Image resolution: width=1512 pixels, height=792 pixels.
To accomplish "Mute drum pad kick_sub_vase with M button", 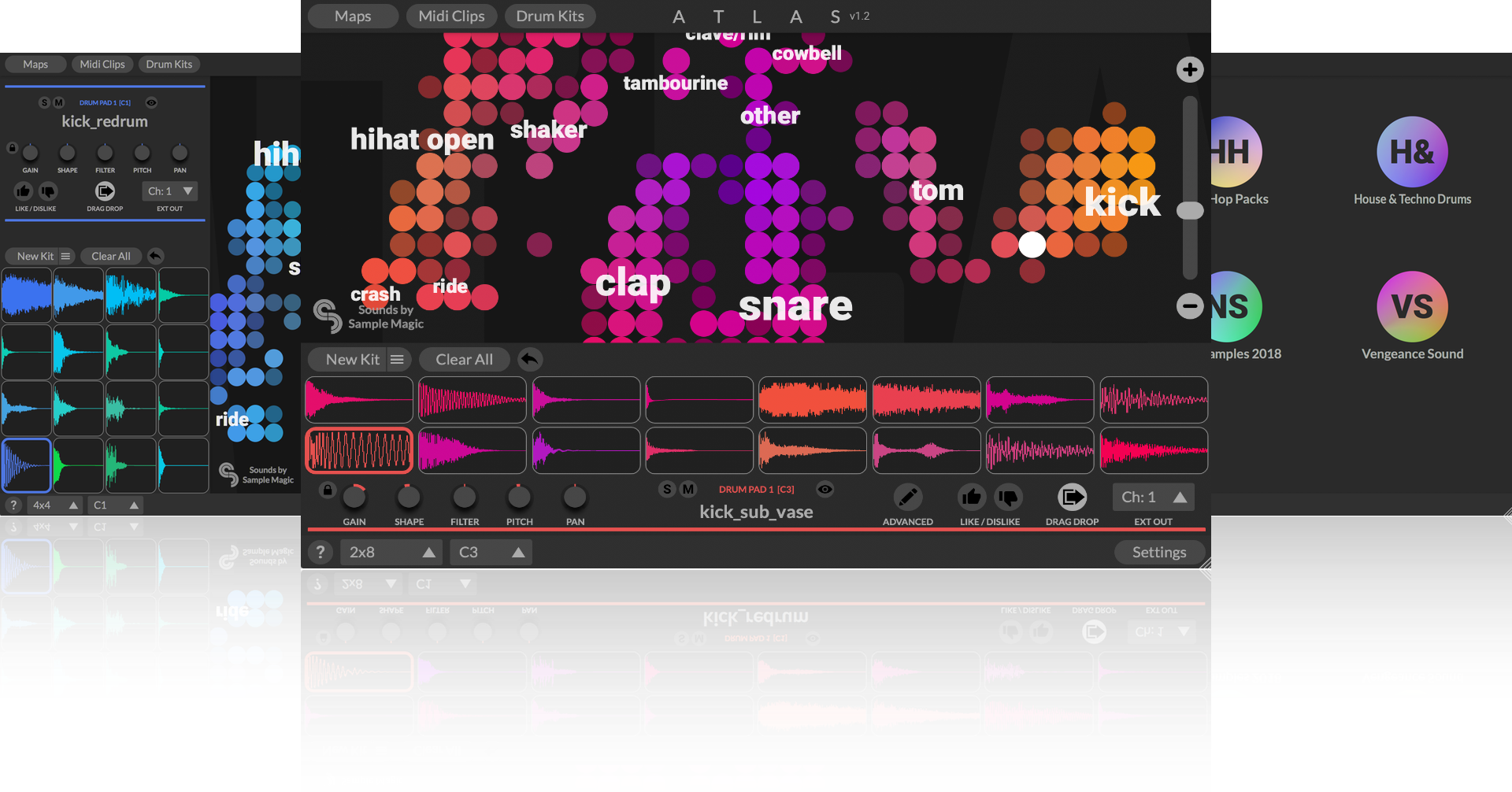I will click(687, 489).
